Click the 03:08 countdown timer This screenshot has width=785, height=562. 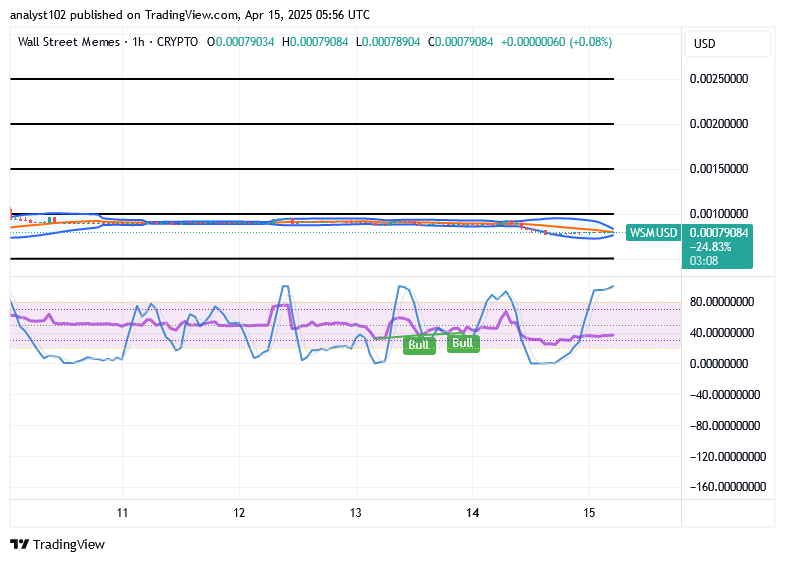tap(704, 261)
